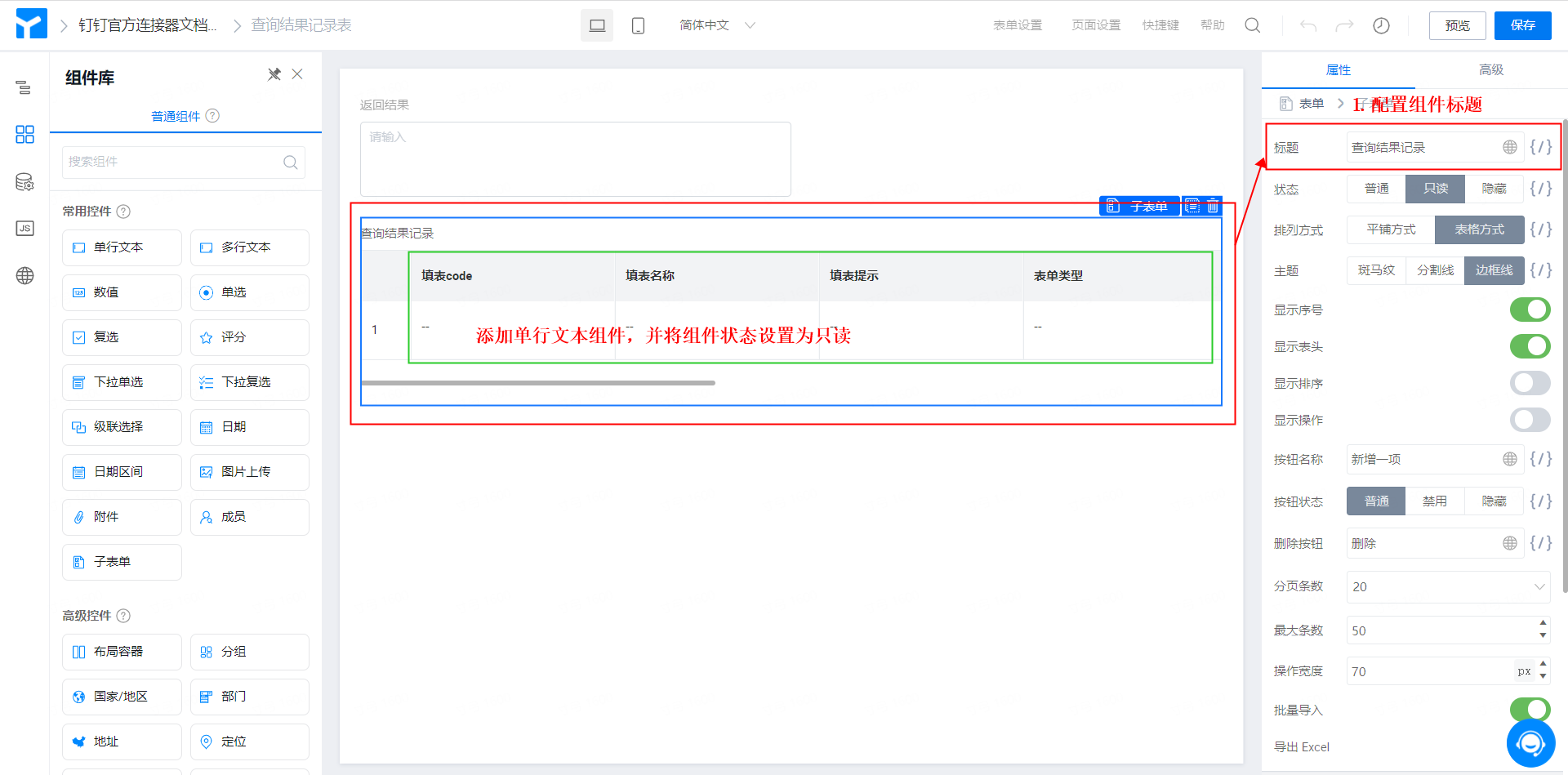Open the data source sidebar icon
The height and width of the screenshot is (775, 1568).
point(24,181)
